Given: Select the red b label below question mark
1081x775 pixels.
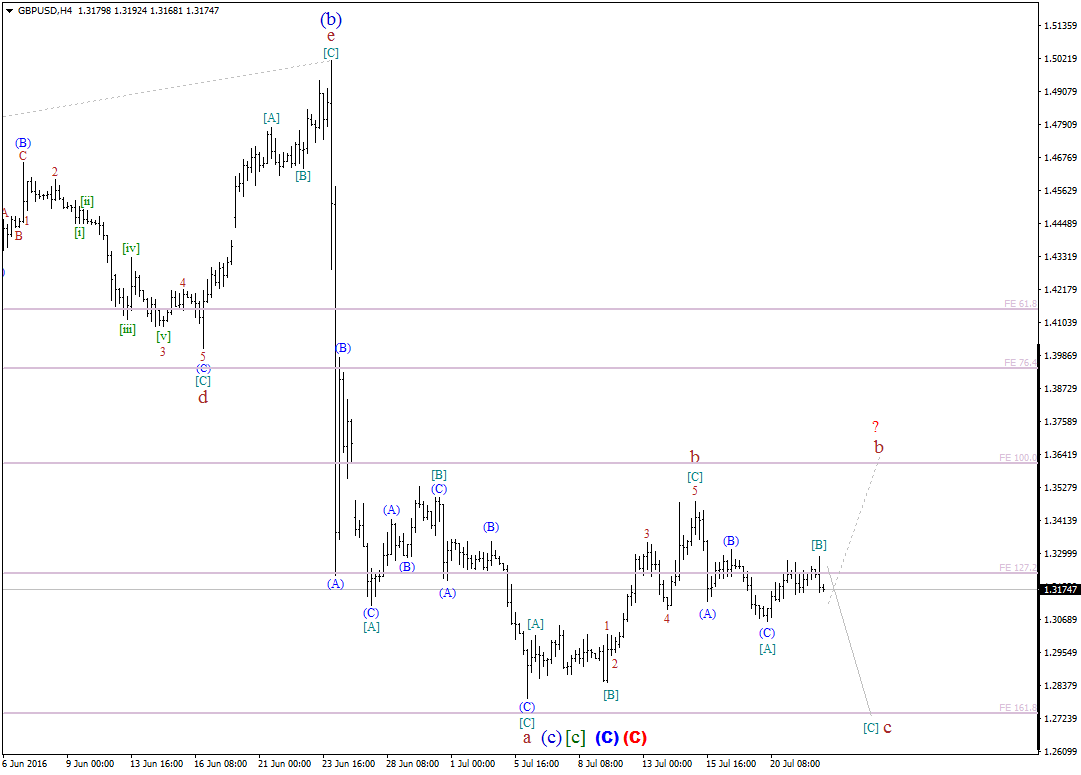Looking at the screenshot, I should pyautogui.click(x=879, y=447).
